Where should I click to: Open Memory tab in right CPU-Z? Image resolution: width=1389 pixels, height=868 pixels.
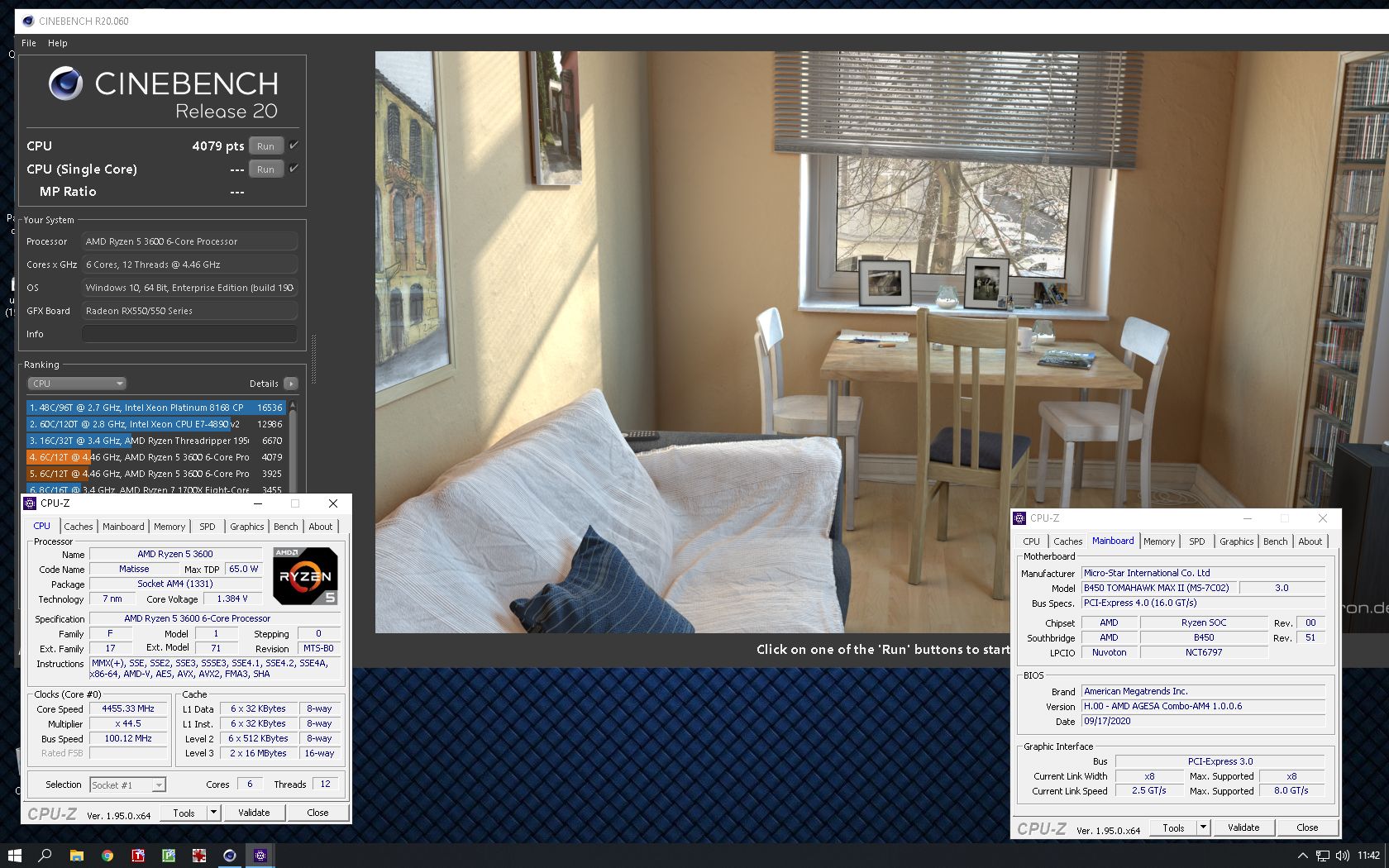tap(1159, 541)
